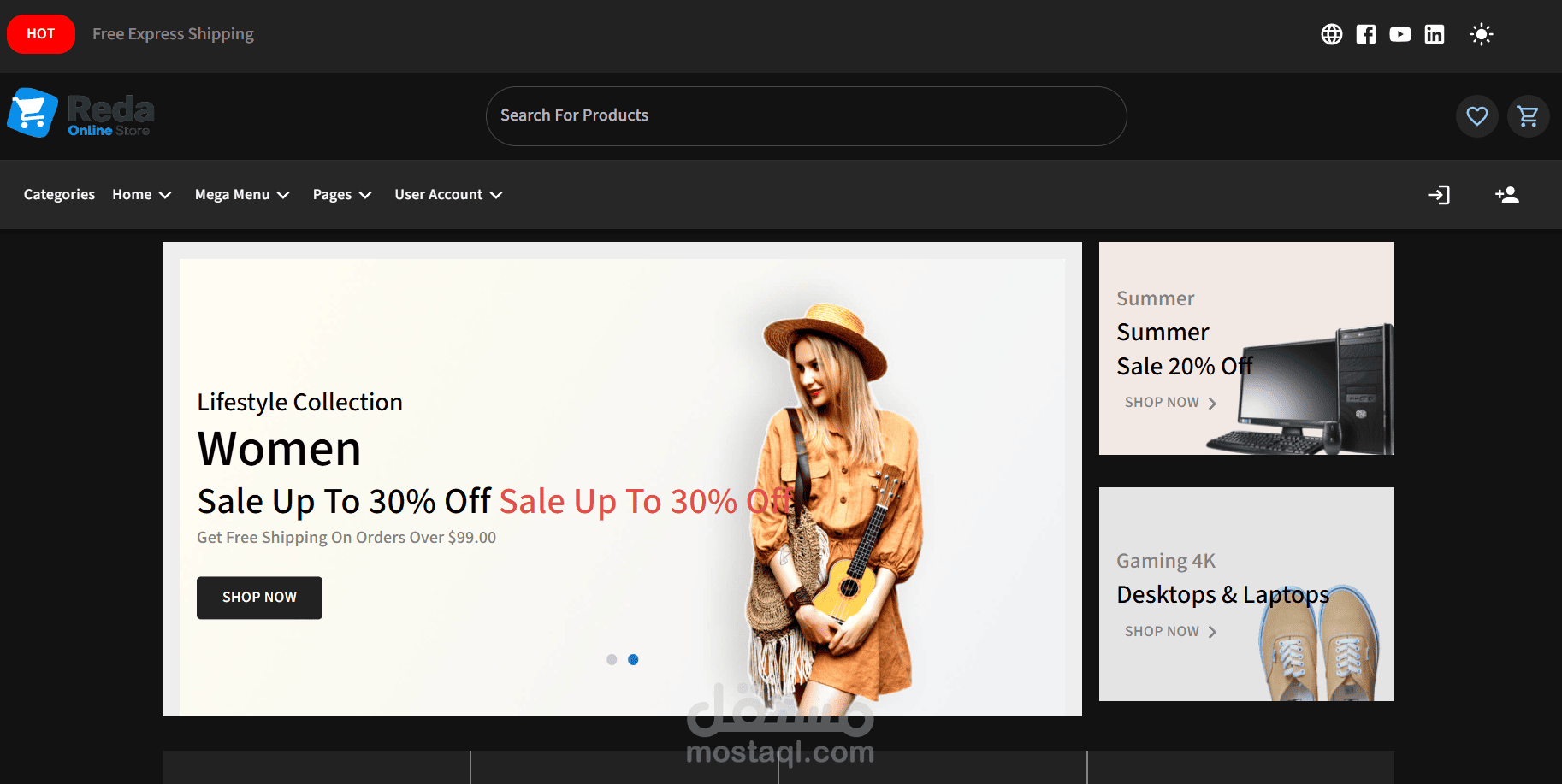Click the Gaming 4K label

pos(1166,561)
